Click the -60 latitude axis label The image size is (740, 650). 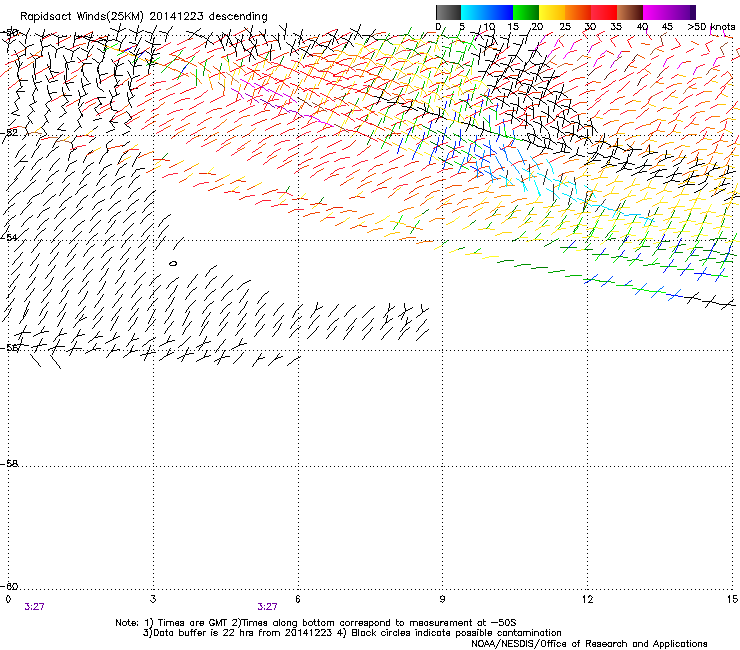[x=10, y=586]
